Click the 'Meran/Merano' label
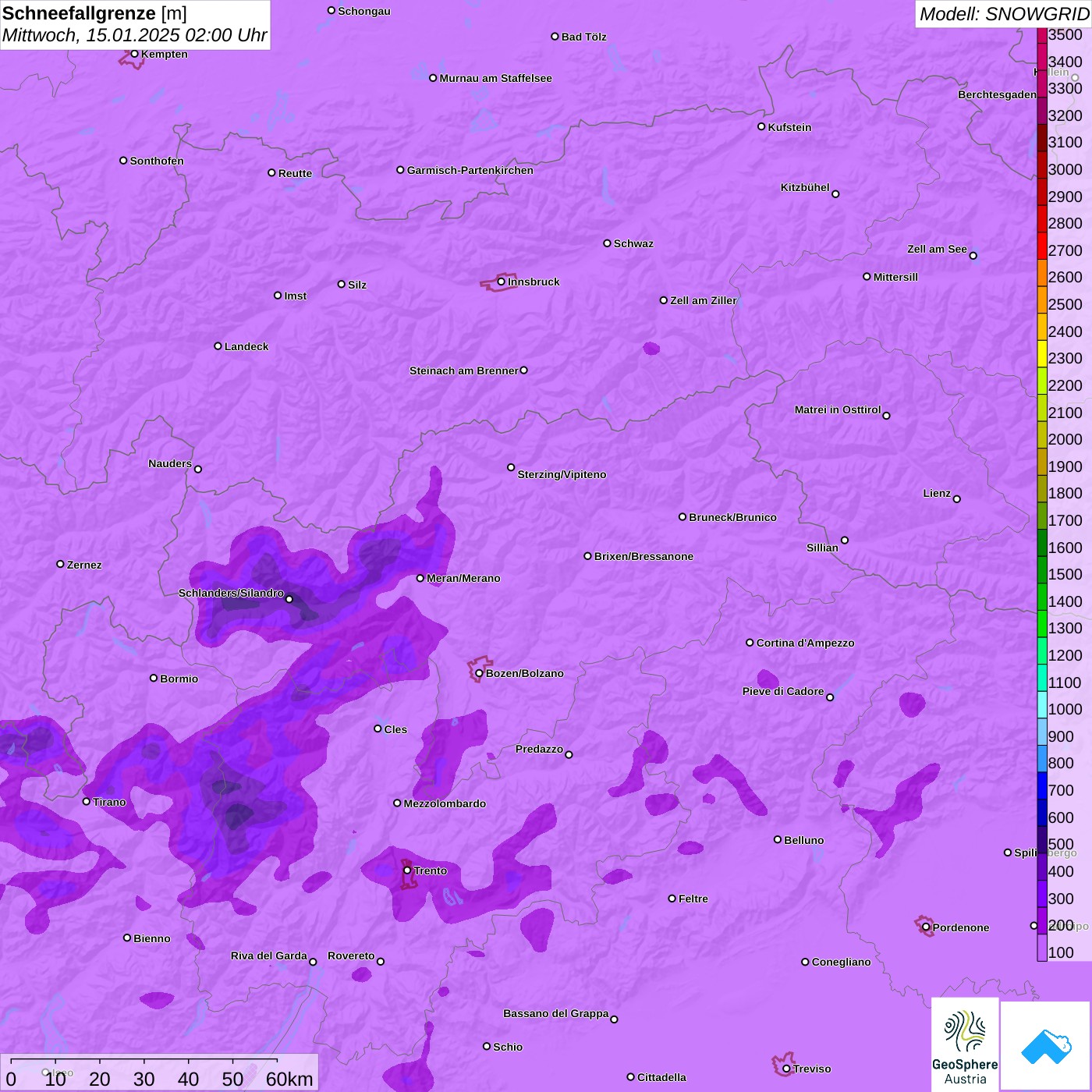This screenshot has height=1092, width=1092. point(463,578)
